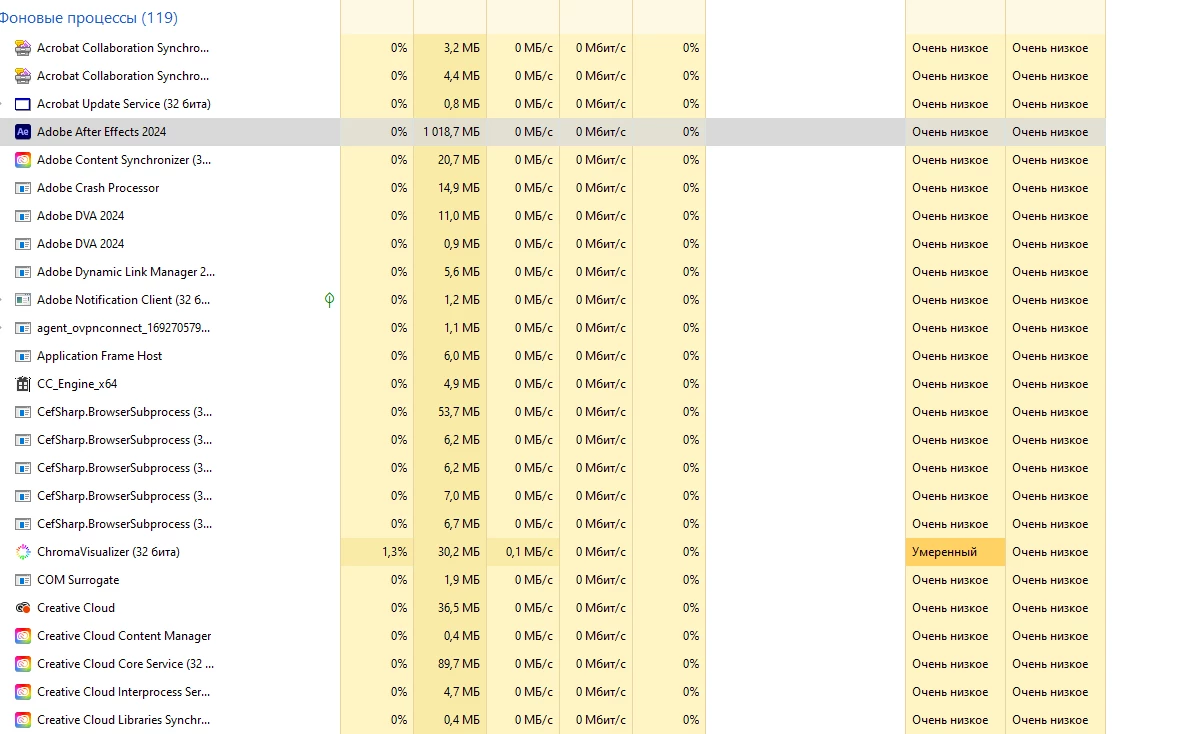Click the Application Frame Host icon
The height and width of the screenshot is (734, 1183).
click(23, 356)
